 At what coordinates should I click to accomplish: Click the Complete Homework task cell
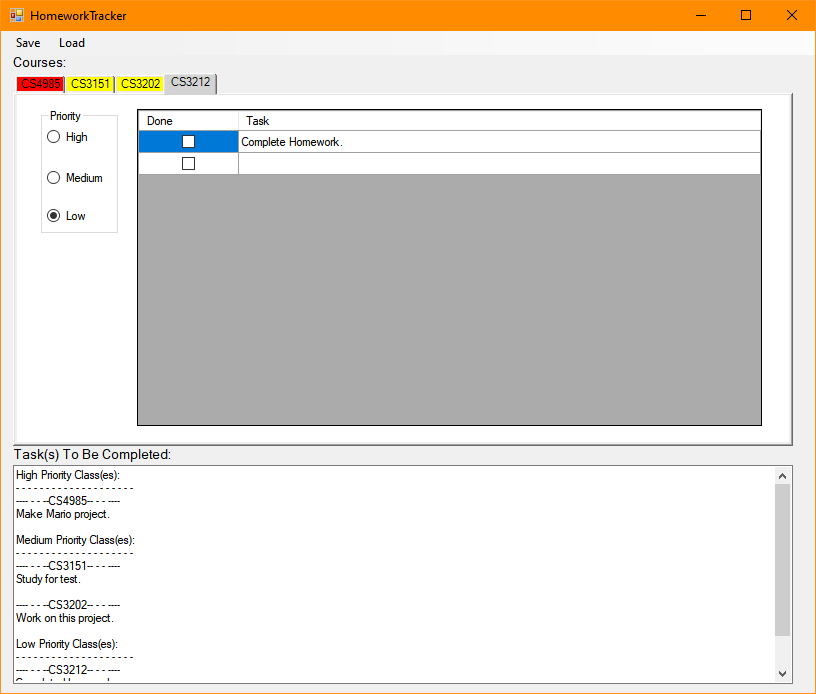[x=499, y=142]
